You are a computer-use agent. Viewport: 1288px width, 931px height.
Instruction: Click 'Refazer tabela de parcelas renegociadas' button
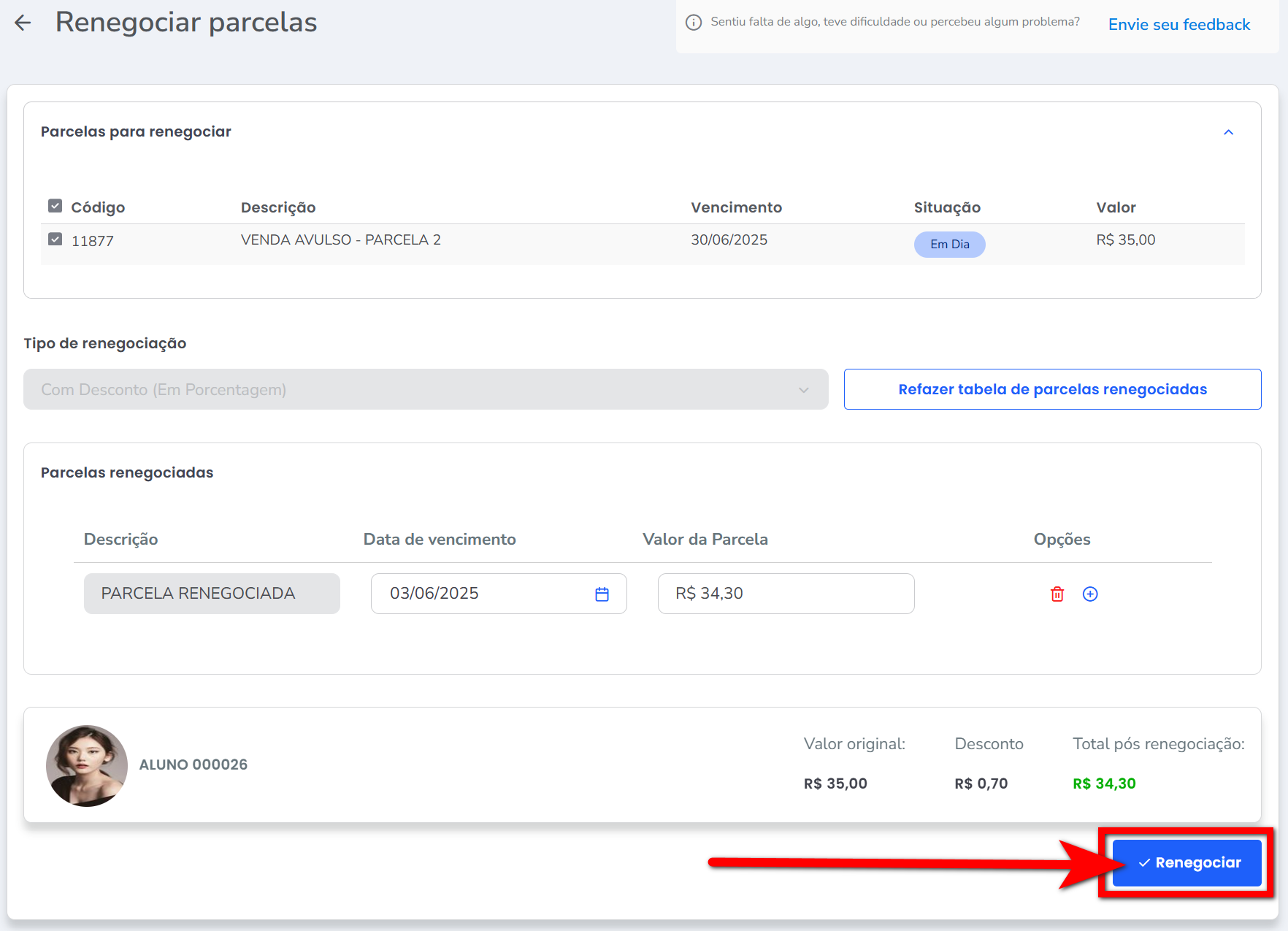[x=1052, y=389]
